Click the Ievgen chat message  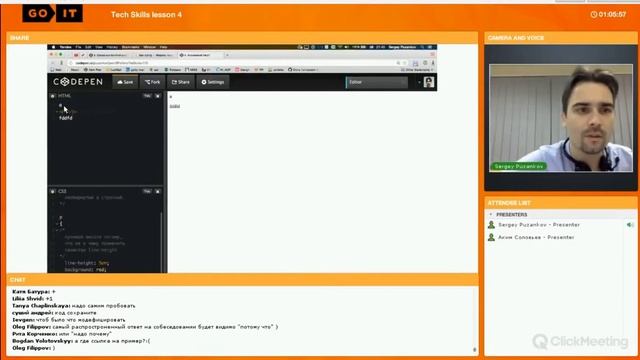click(x=69, y=320)
